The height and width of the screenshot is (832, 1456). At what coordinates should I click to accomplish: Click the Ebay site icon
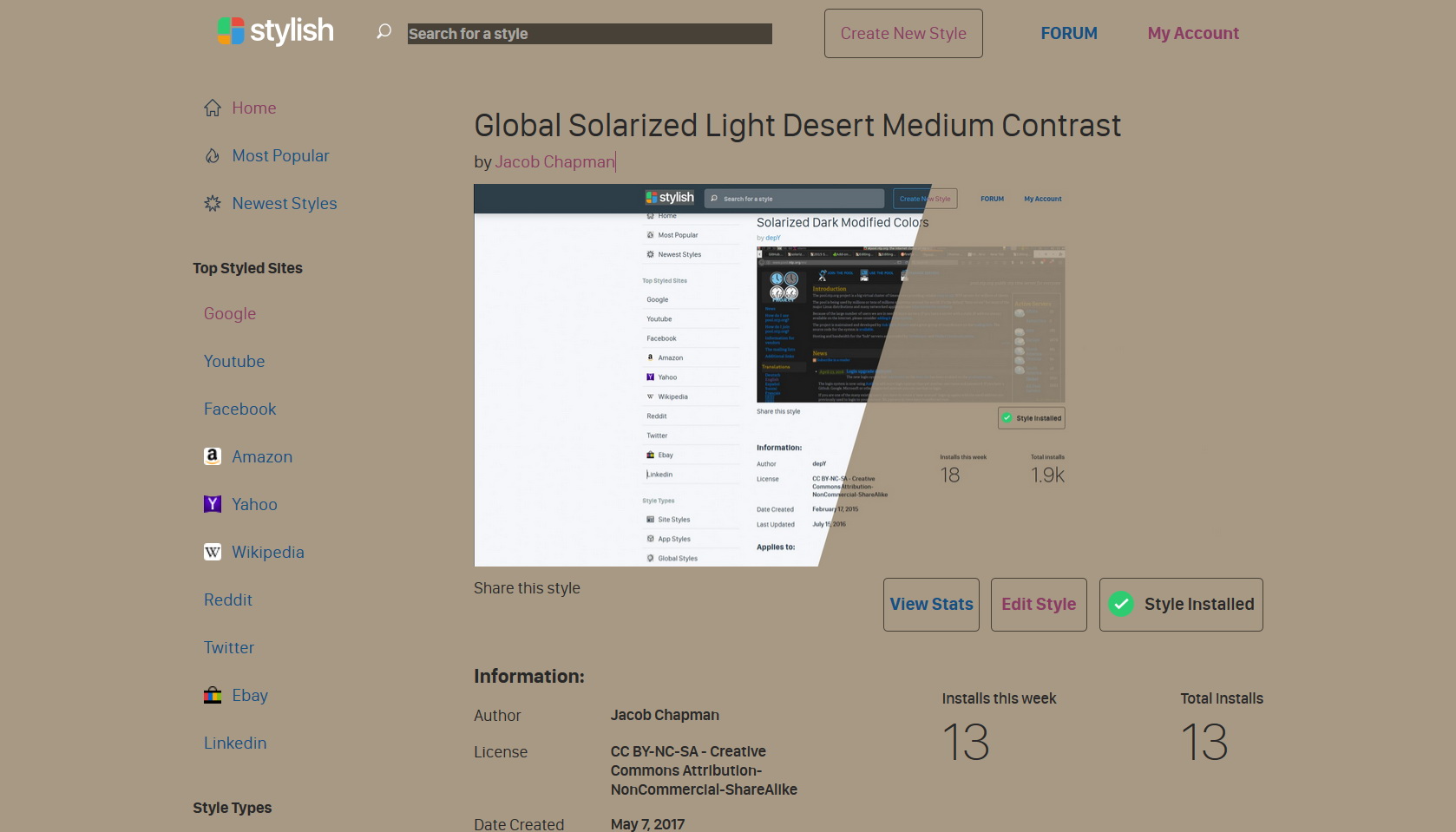pyautogui.click(x=213, y=694)
